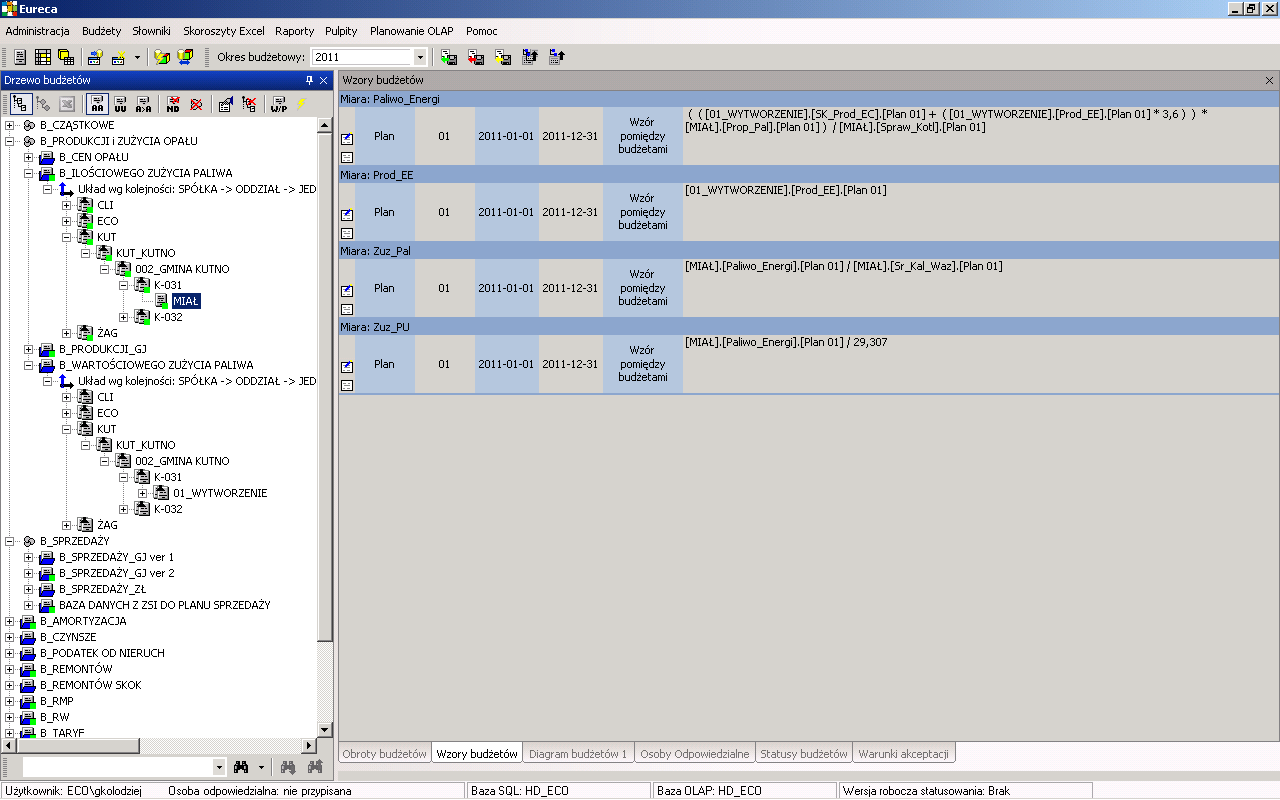Click the yellow grid table toolbar icon
Screen dimensions: 1280x800
click(x=43, y=57)
